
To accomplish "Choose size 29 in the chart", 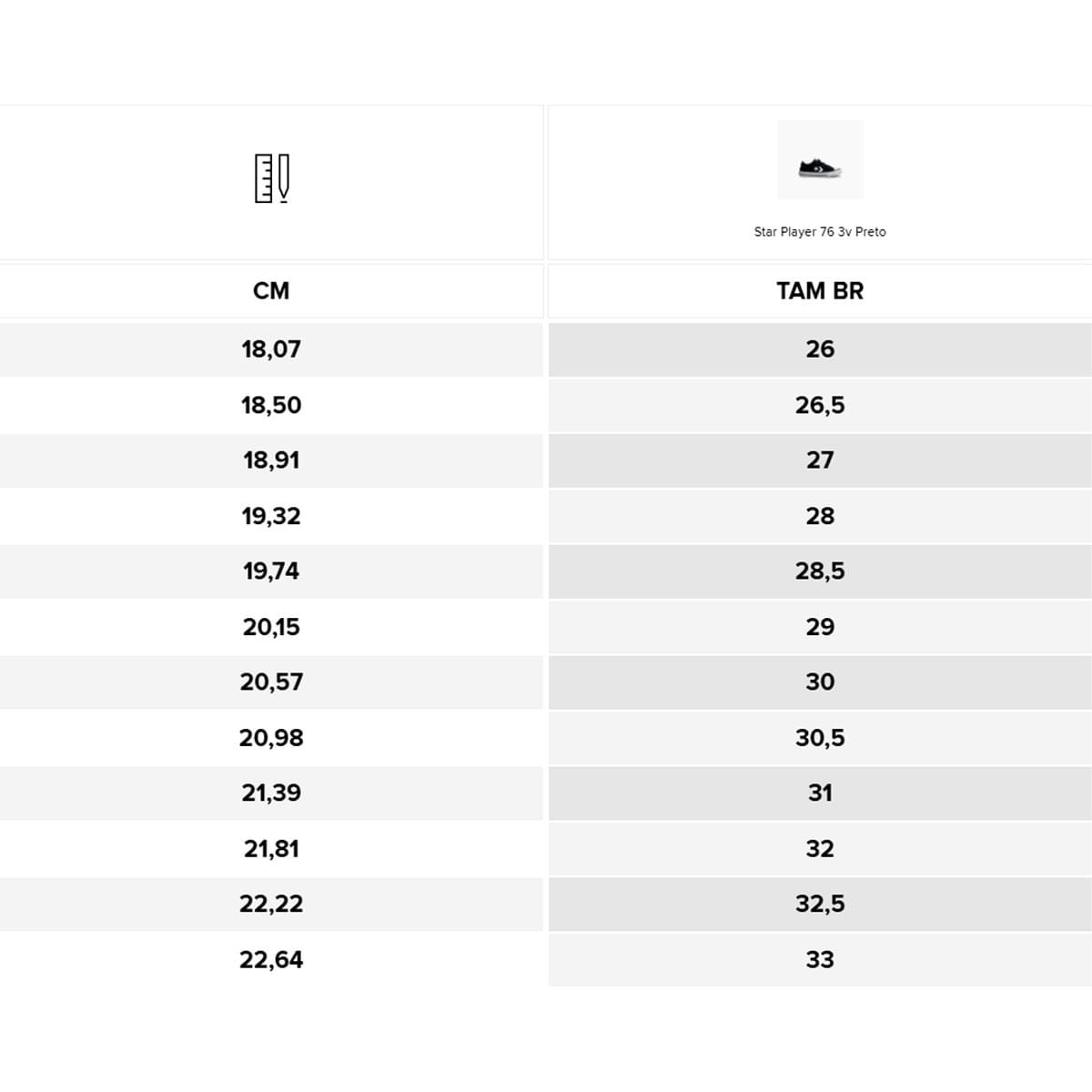I will [820, 627].
